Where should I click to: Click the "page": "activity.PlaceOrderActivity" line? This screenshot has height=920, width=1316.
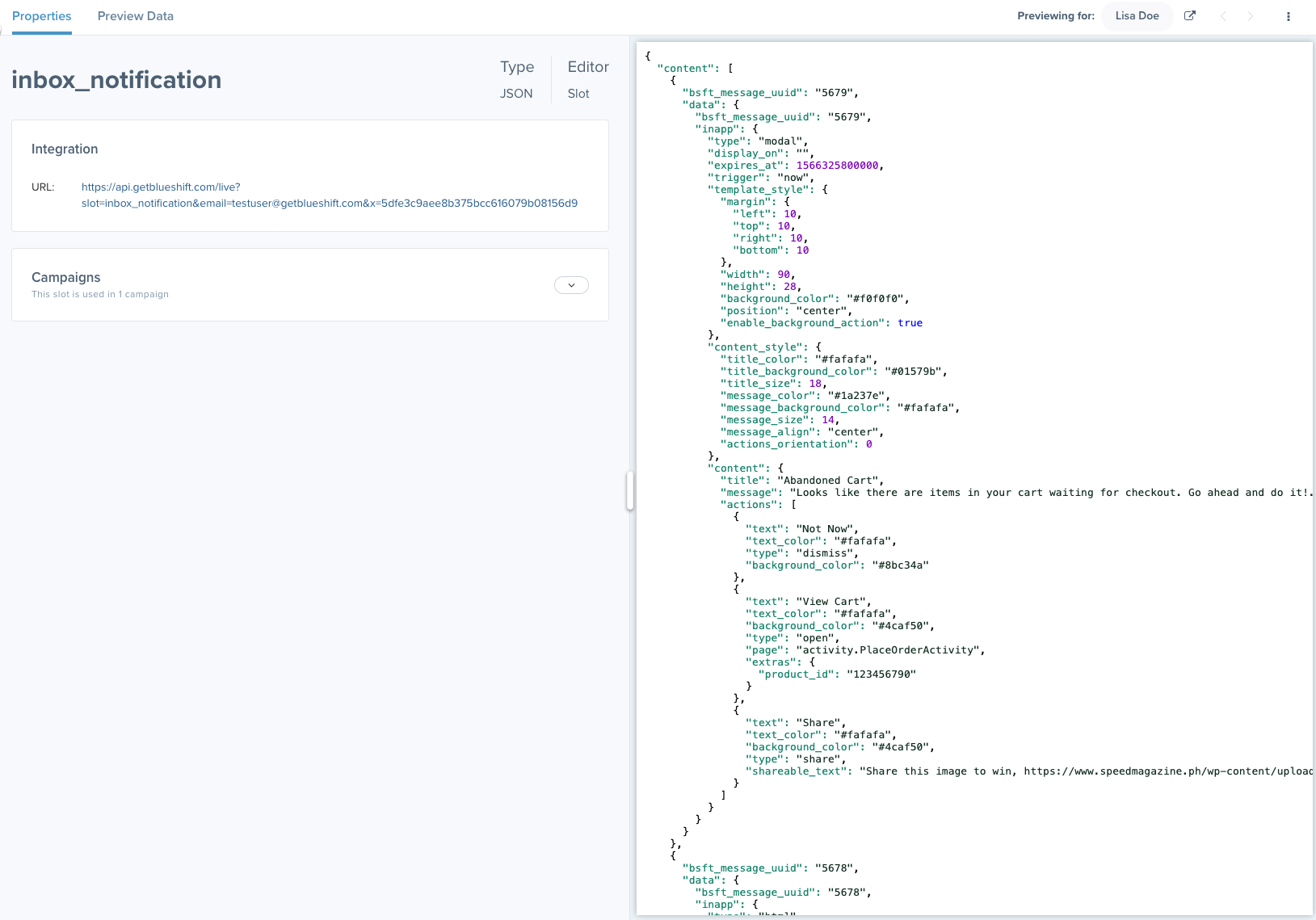coord(865,650)
